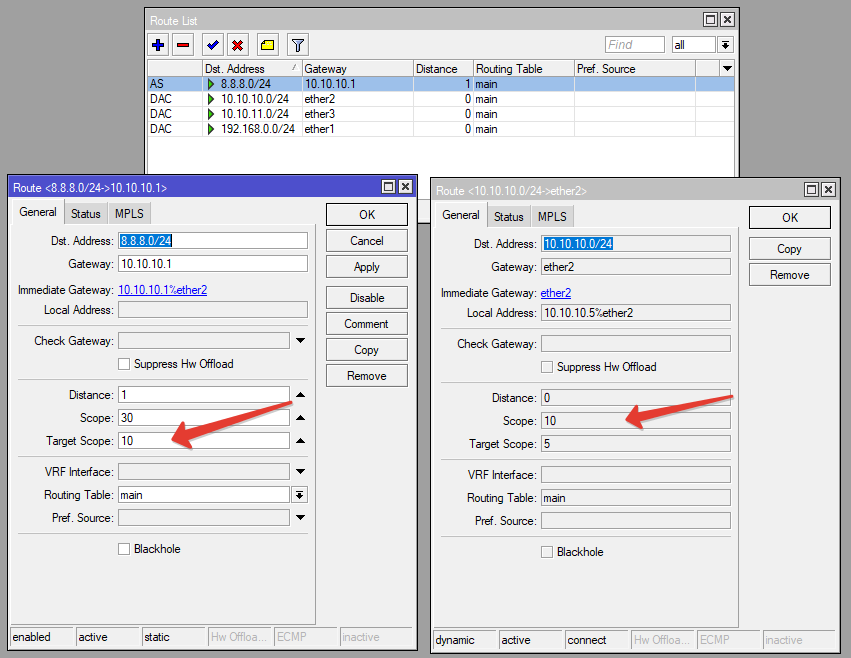Screen dimensions: 851x658
Task: Follow Immediate Gateway 10.10.10.1%ether2 link
Action: coord(163,290)
